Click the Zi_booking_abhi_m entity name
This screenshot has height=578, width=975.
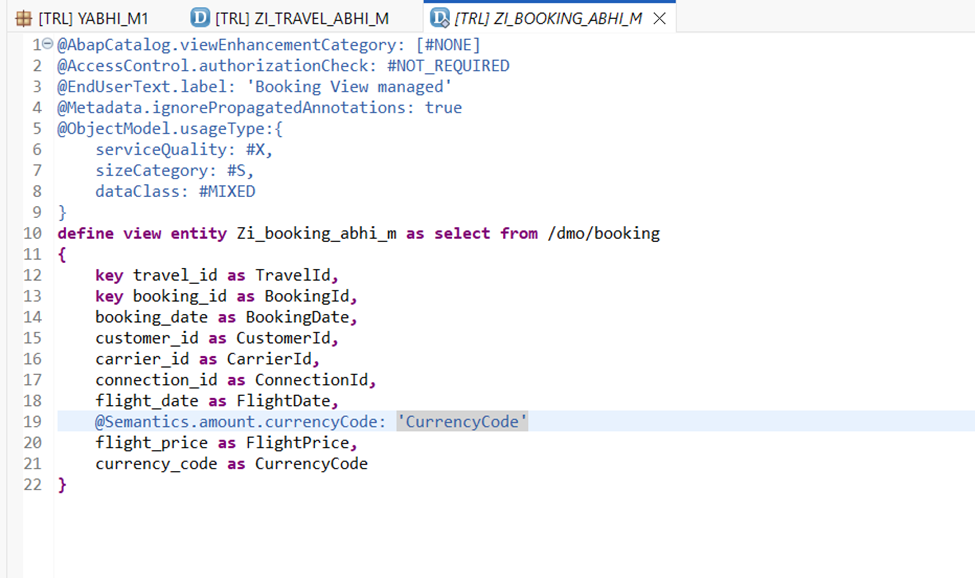tap(317, 233)
